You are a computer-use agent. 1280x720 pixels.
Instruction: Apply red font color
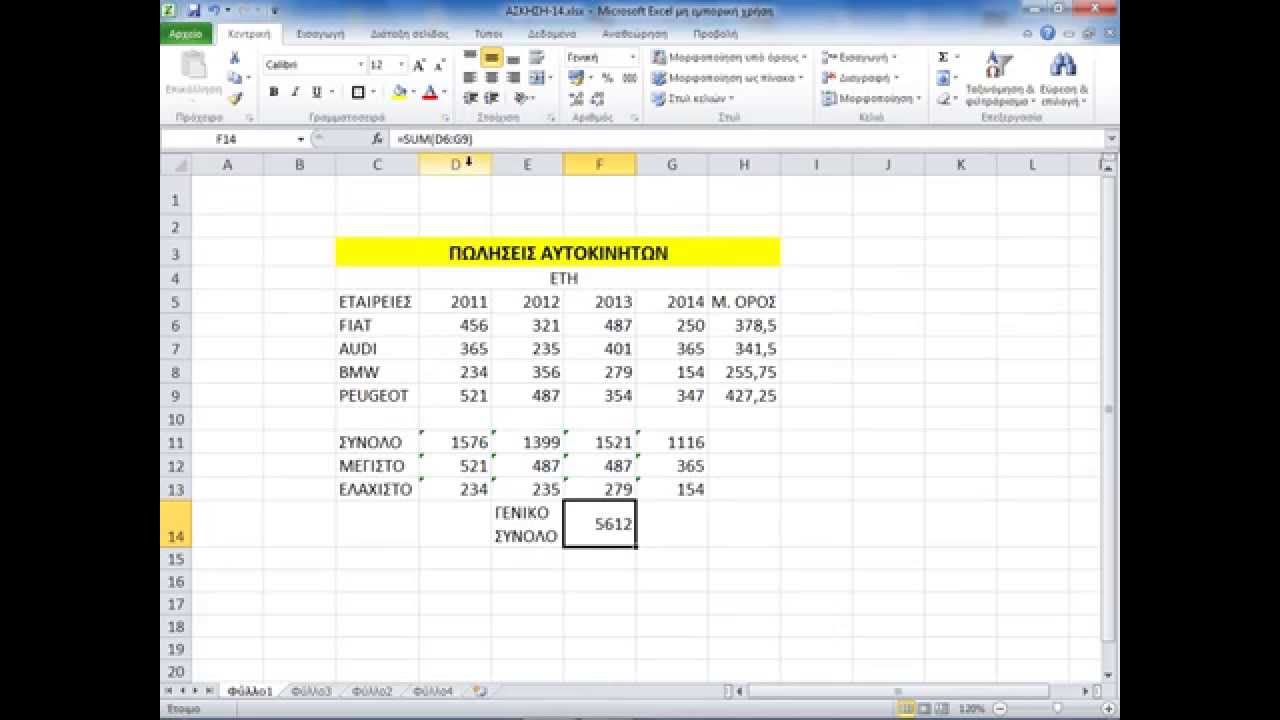(x=430, y=92)
